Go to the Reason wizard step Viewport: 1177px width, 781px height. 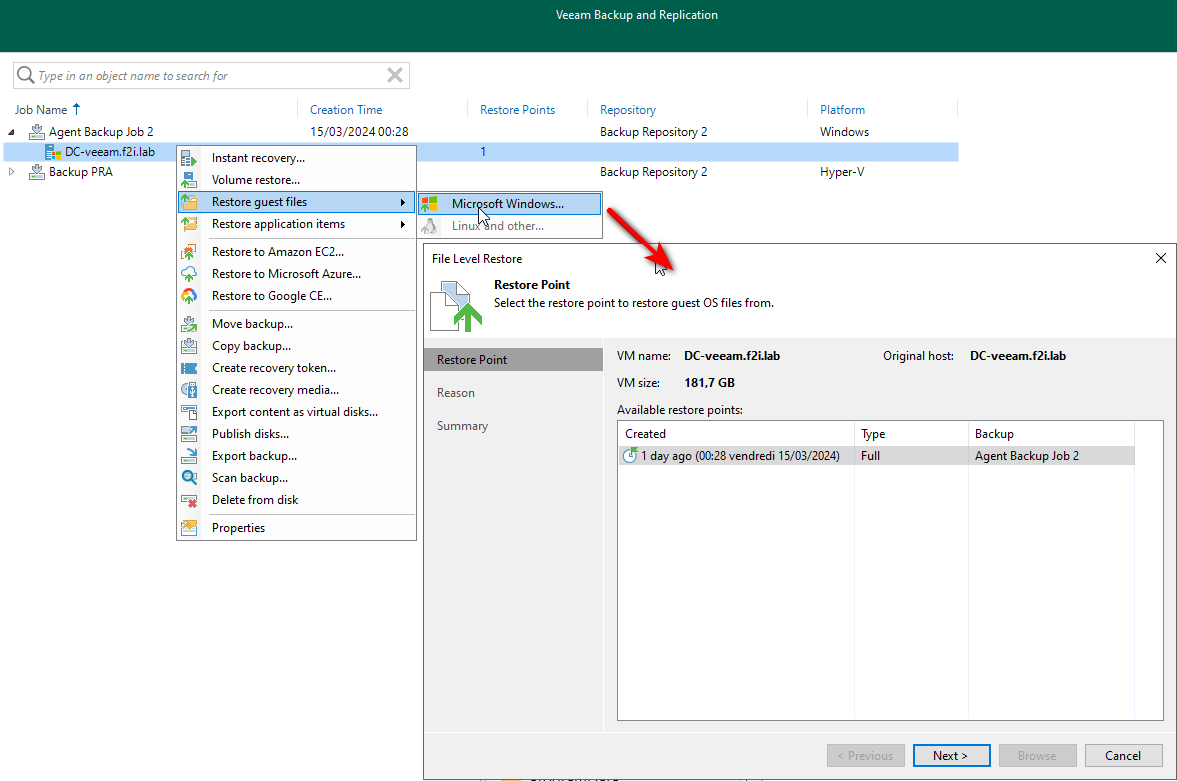456,393
